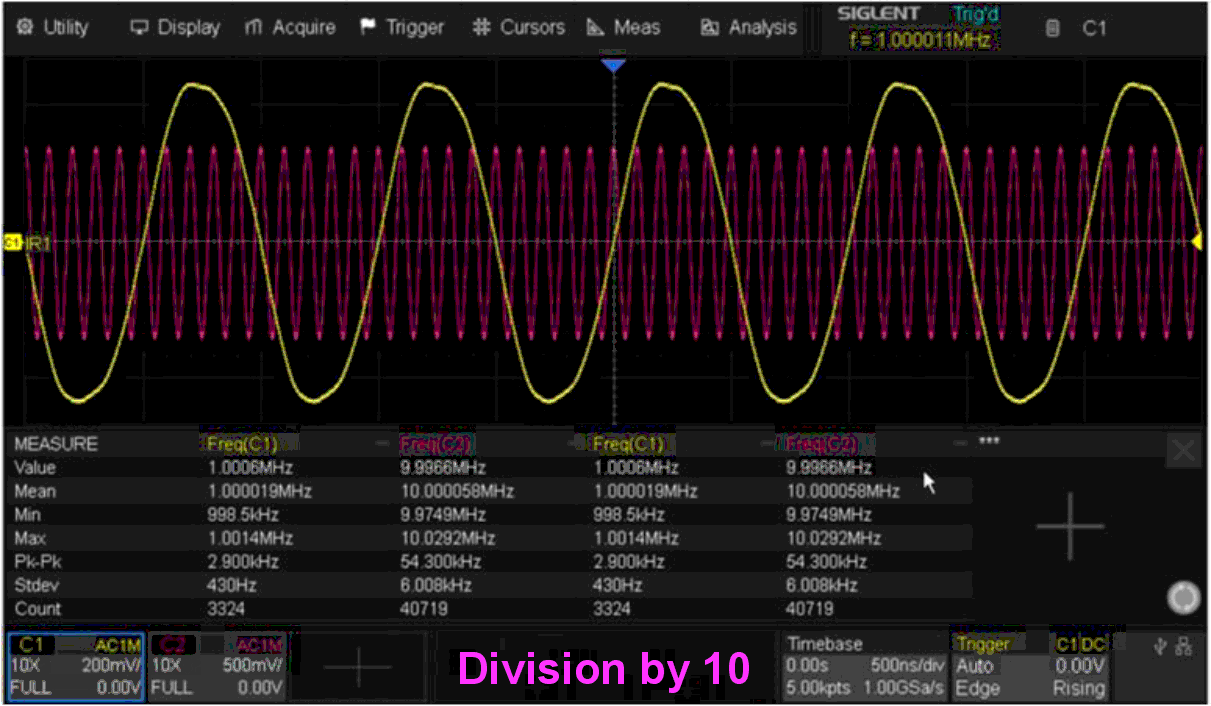Open the Analysis menu

coord(749,27)
